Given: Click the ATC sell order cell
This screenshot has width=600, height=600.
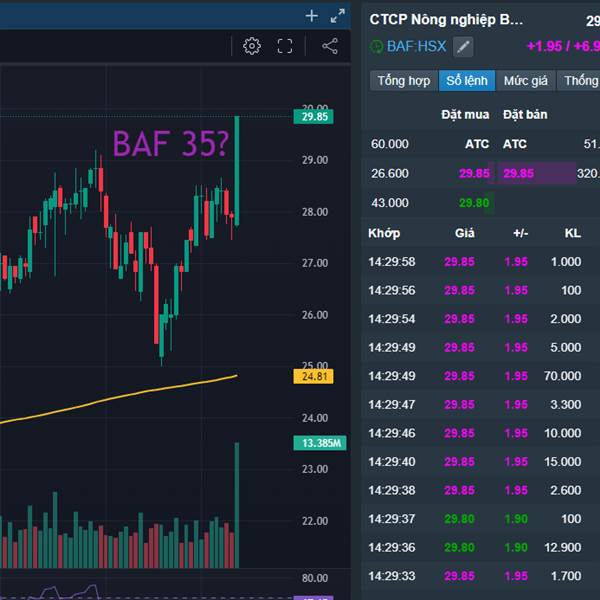Looking at the screenshot, I should pyautogui.click(x=515, y=144).
